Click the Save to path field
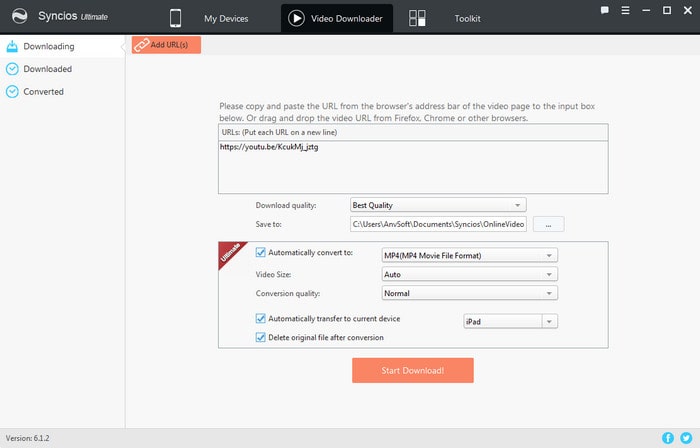The image size is (700, 448). [x=438, y=224]
